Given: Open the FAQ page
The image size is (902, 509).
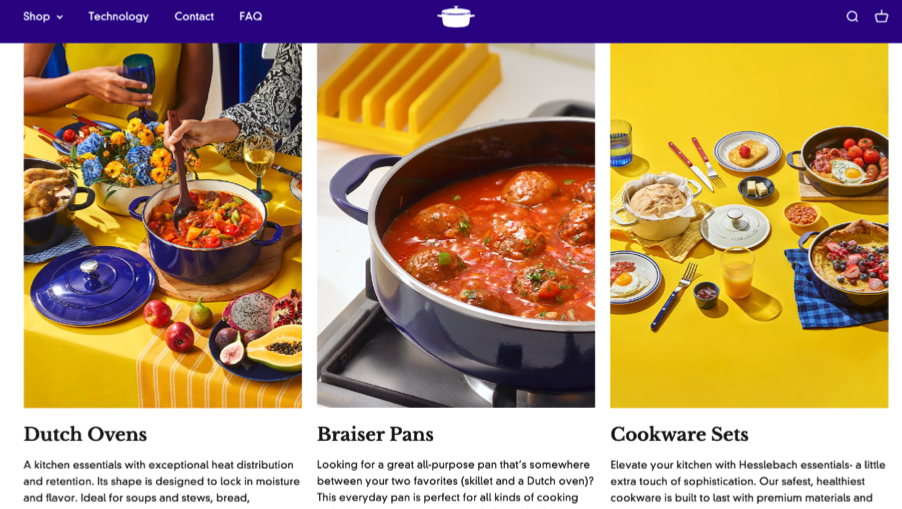Looking at the screenshot, I should tap(251, 17).
